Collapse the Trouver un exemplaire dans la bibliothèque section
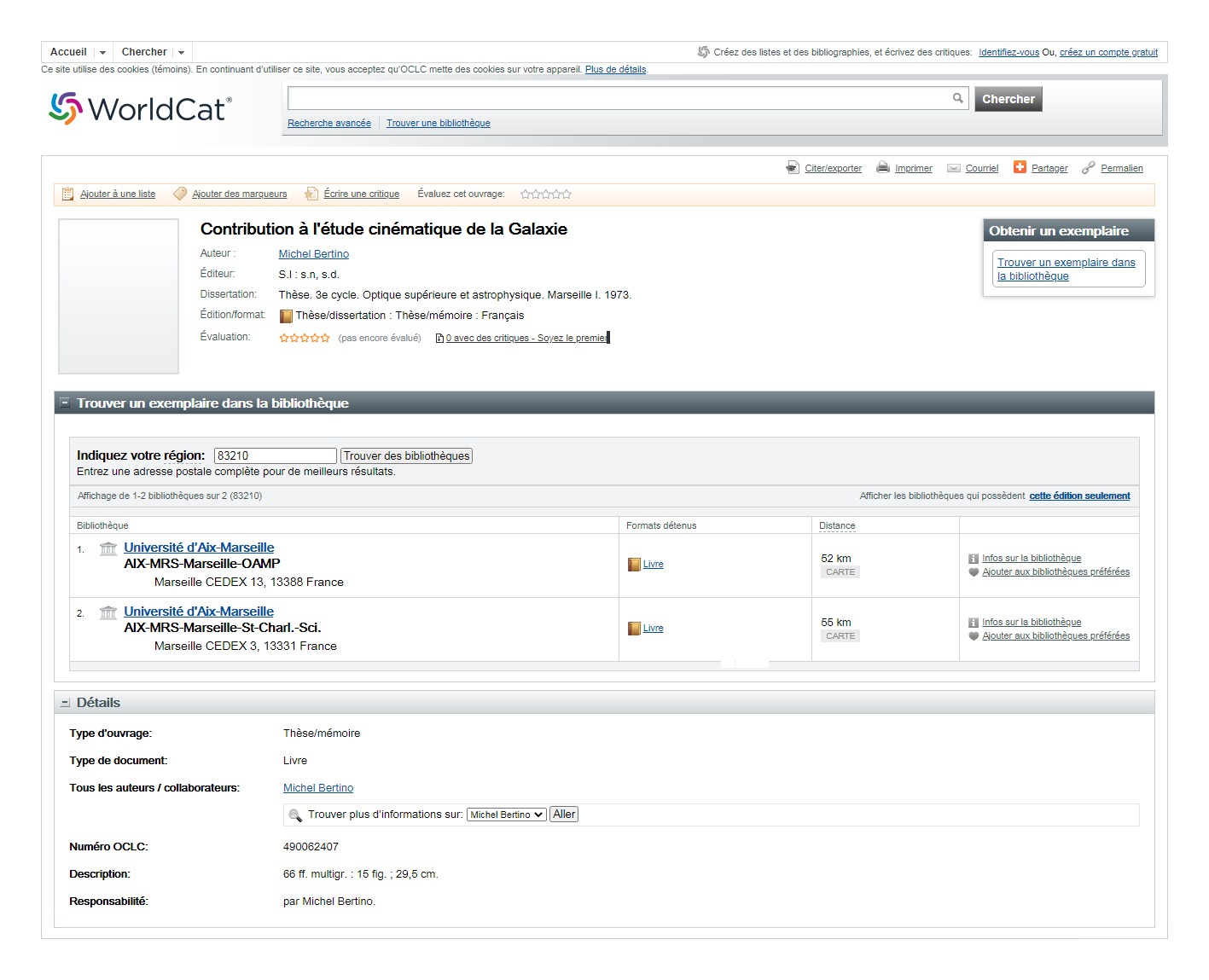 [65, 403]
